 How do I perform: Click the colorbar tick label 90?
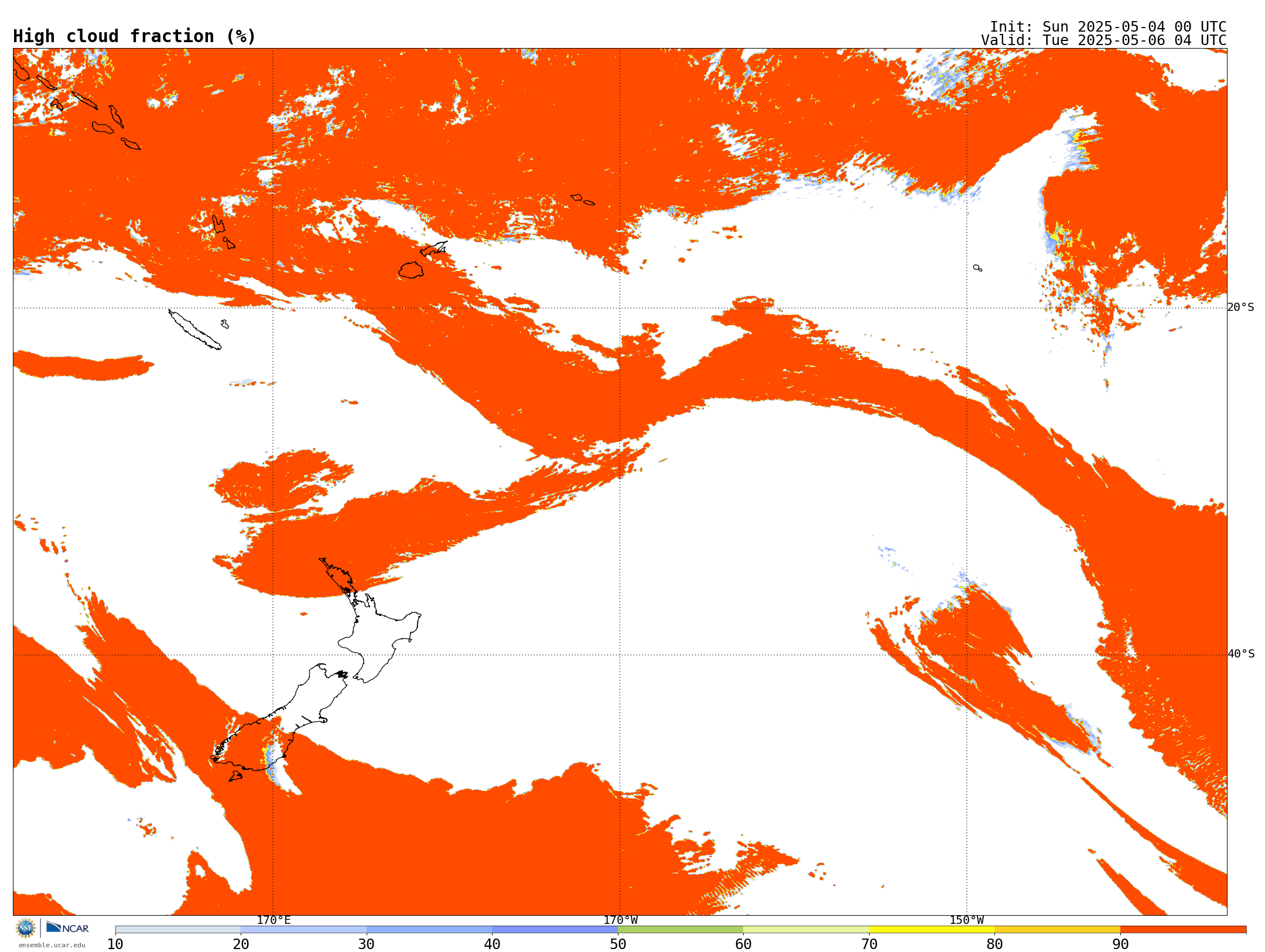click(x=1120, y=944)
